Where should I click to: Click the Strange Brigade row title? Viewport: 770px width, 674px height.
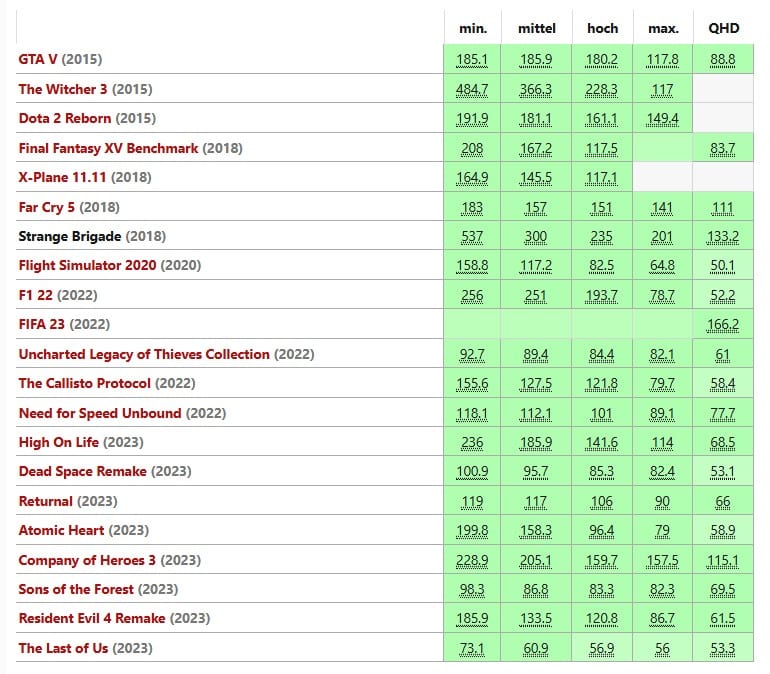click(x=70, y=236)
